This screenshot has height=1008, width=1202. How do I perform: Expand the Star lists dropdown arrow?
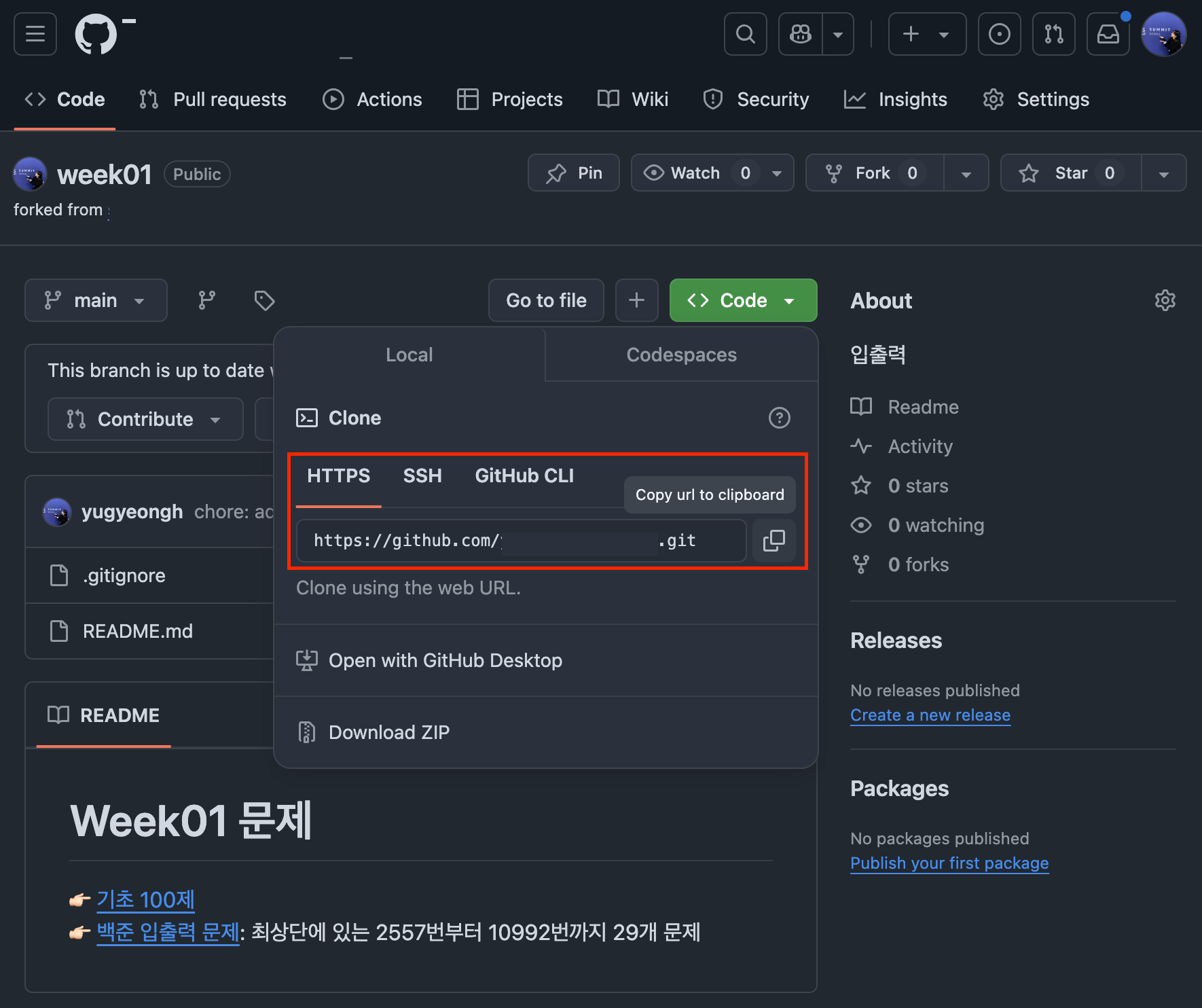(1164, 173)
